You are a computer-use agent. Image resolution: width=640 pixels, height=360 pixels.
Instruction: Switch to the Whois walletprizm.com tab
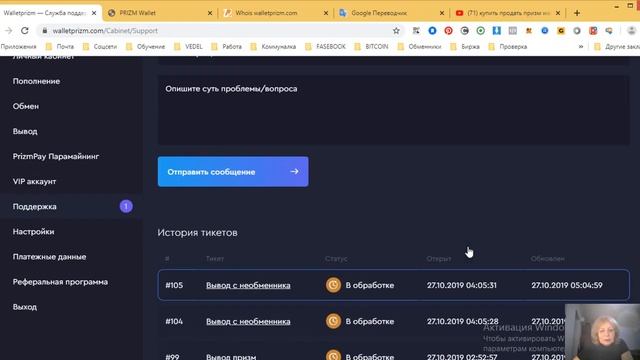tap(276, 13)
